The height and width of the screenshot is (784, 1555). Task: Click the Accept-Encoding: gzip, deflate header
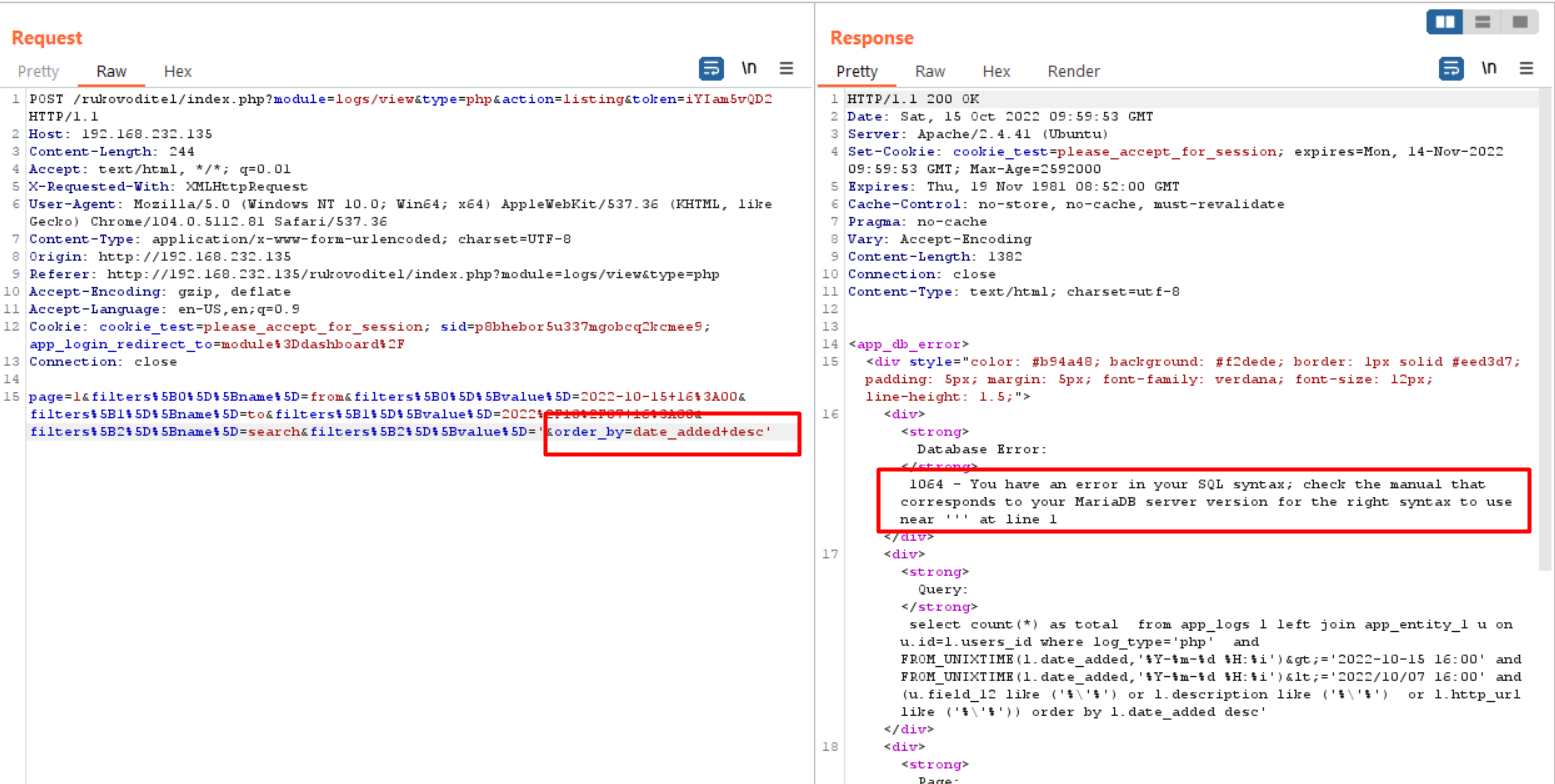click(159, 292)
